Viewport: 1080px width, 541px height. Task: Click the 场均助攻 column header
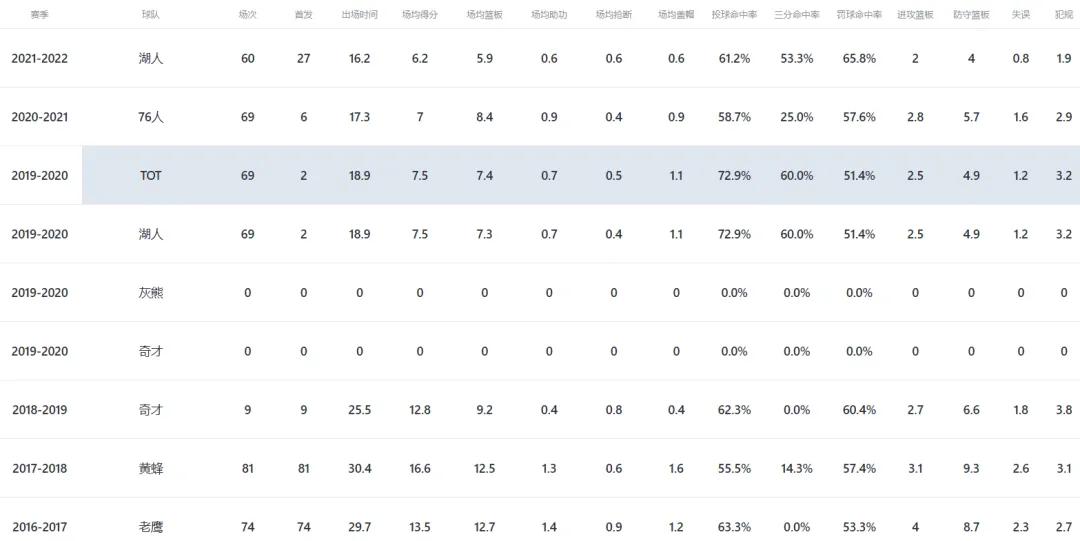coord(549,14)
